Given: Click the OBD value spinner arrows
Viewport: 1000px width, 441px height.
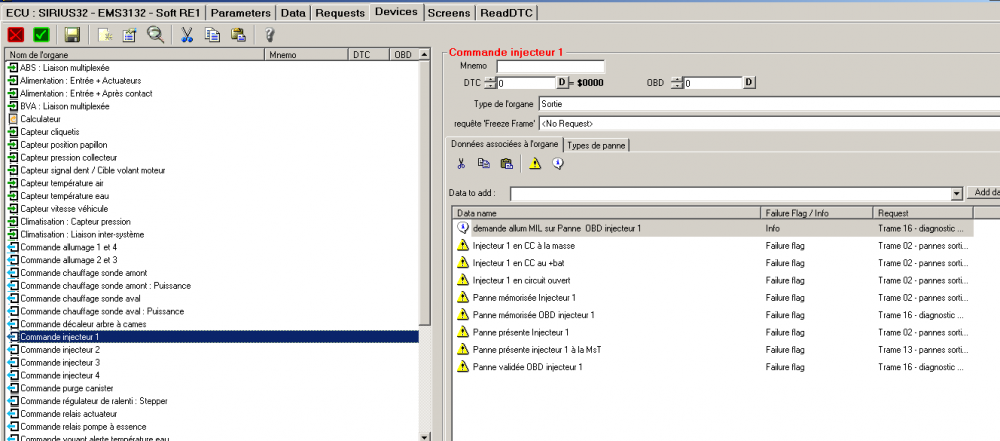Looking at the screenshot, I should pos(677,82).
